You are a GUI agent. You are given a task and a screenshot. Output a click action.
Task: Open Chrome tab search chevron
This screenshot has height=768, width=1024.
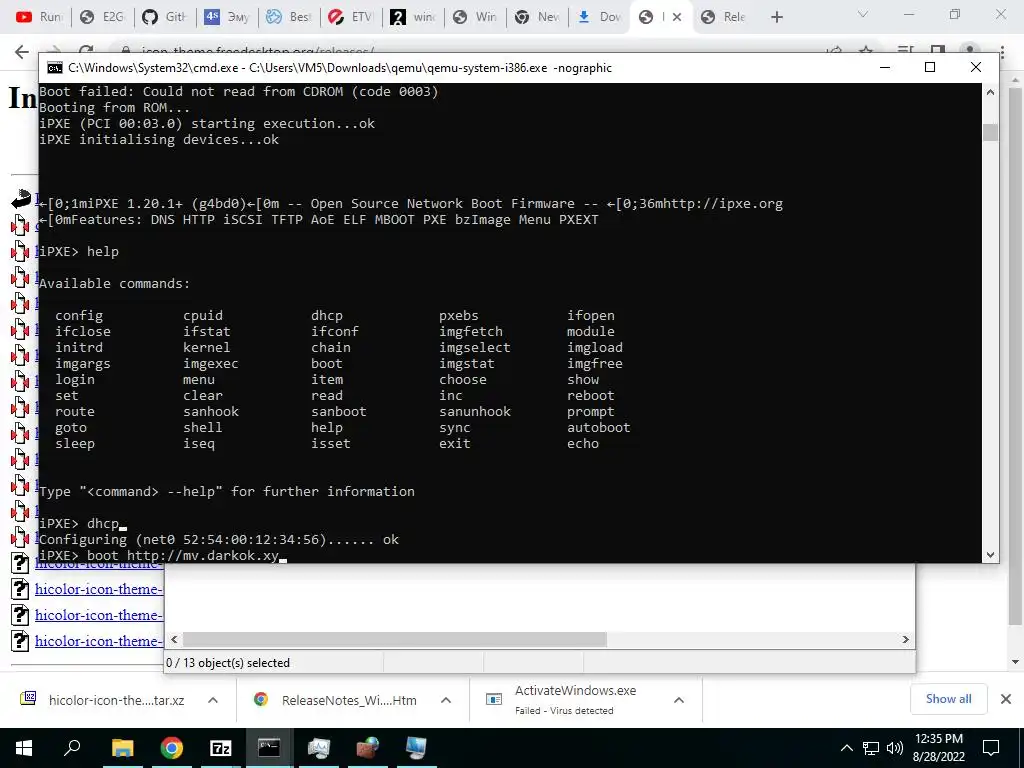tap(863, 15)
